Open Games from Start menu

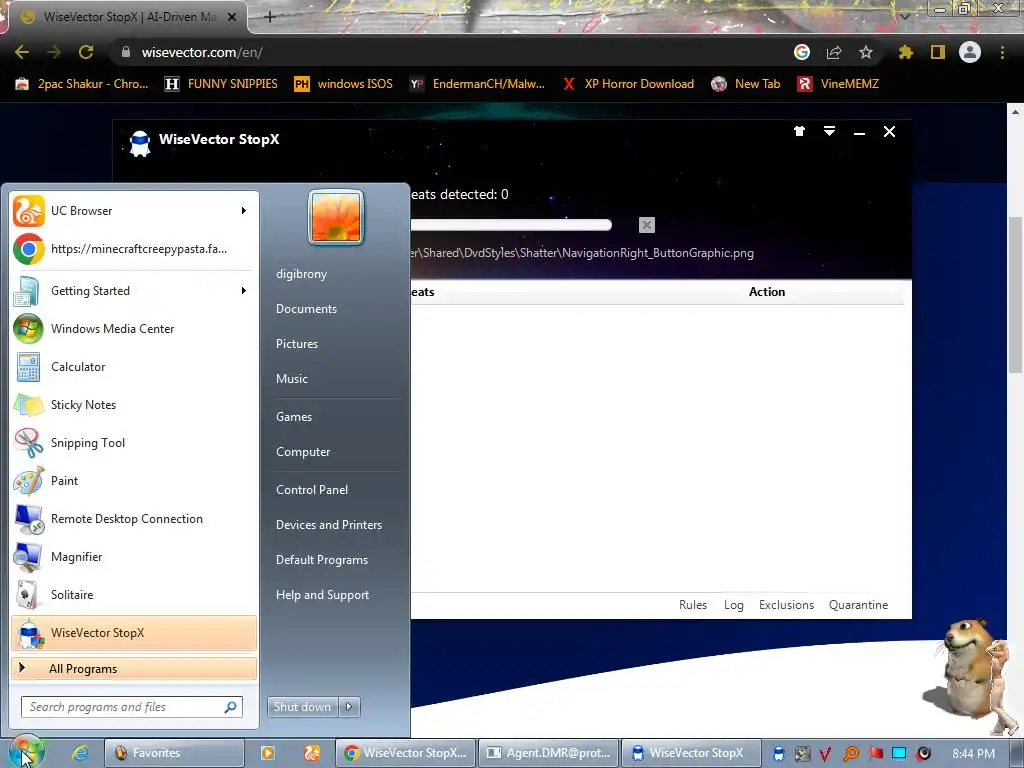pos(294,417)
